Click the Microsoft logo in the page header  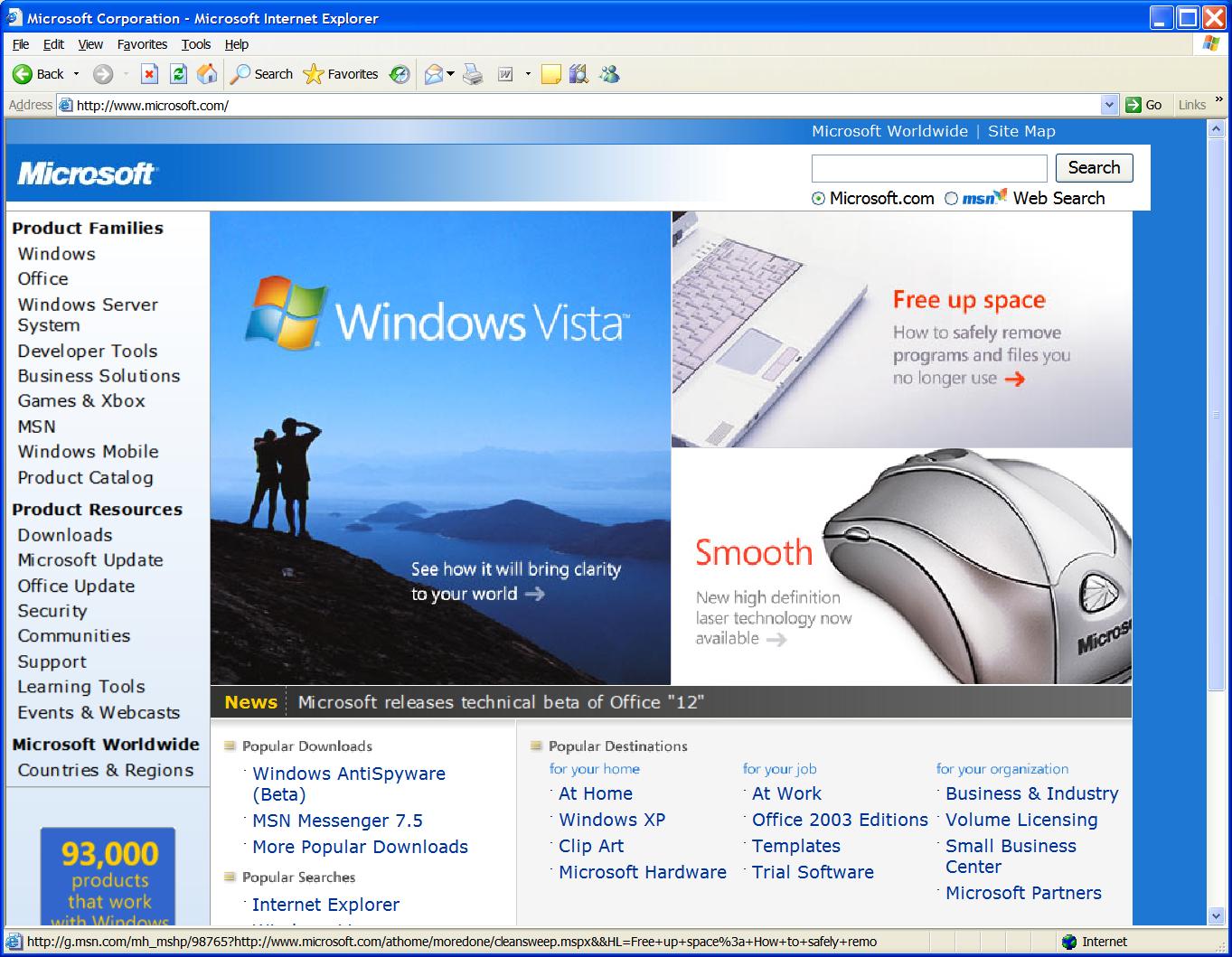click(87, 173)
